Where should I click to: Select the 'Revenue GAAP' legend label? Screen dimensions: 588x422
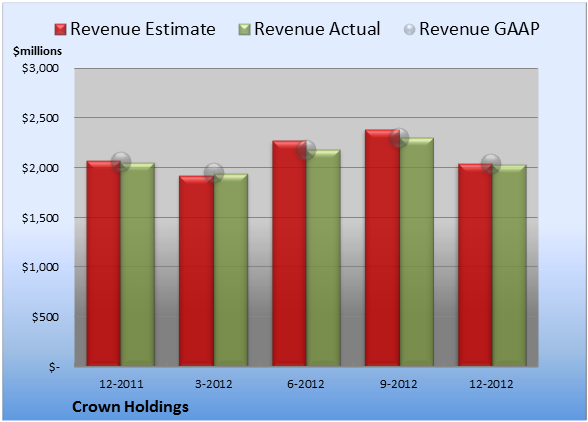(480, 29)
